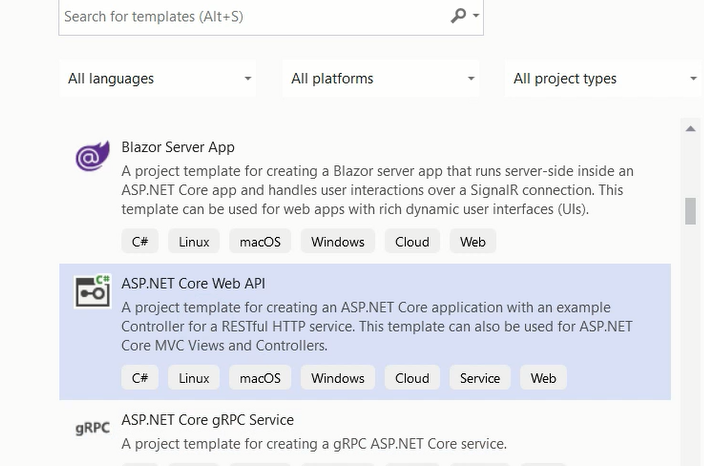This screenshot has height=466, width=704.
Task: Click the template list scrollbar thumb
Action: 691,211
